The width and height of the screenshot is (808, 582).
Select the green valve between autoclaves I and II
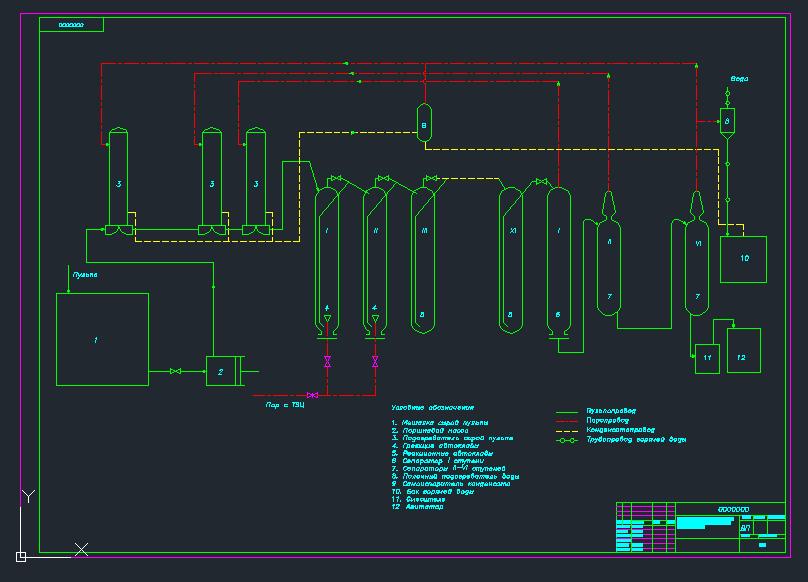[336, 178]
